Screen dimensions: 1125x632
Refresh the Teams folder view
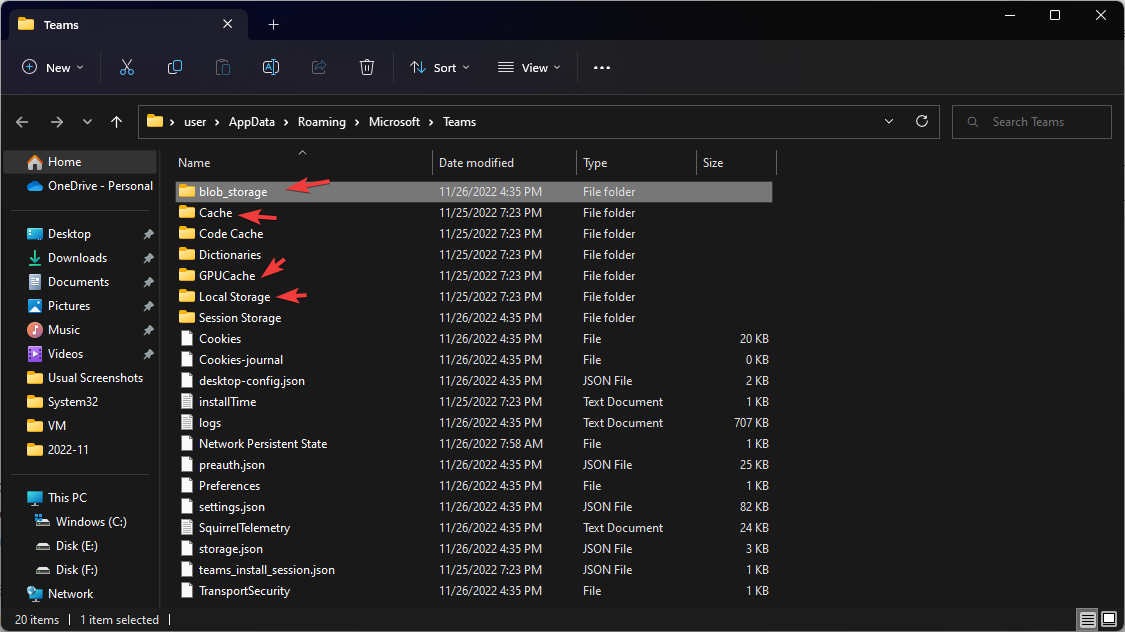click(922, 121)
